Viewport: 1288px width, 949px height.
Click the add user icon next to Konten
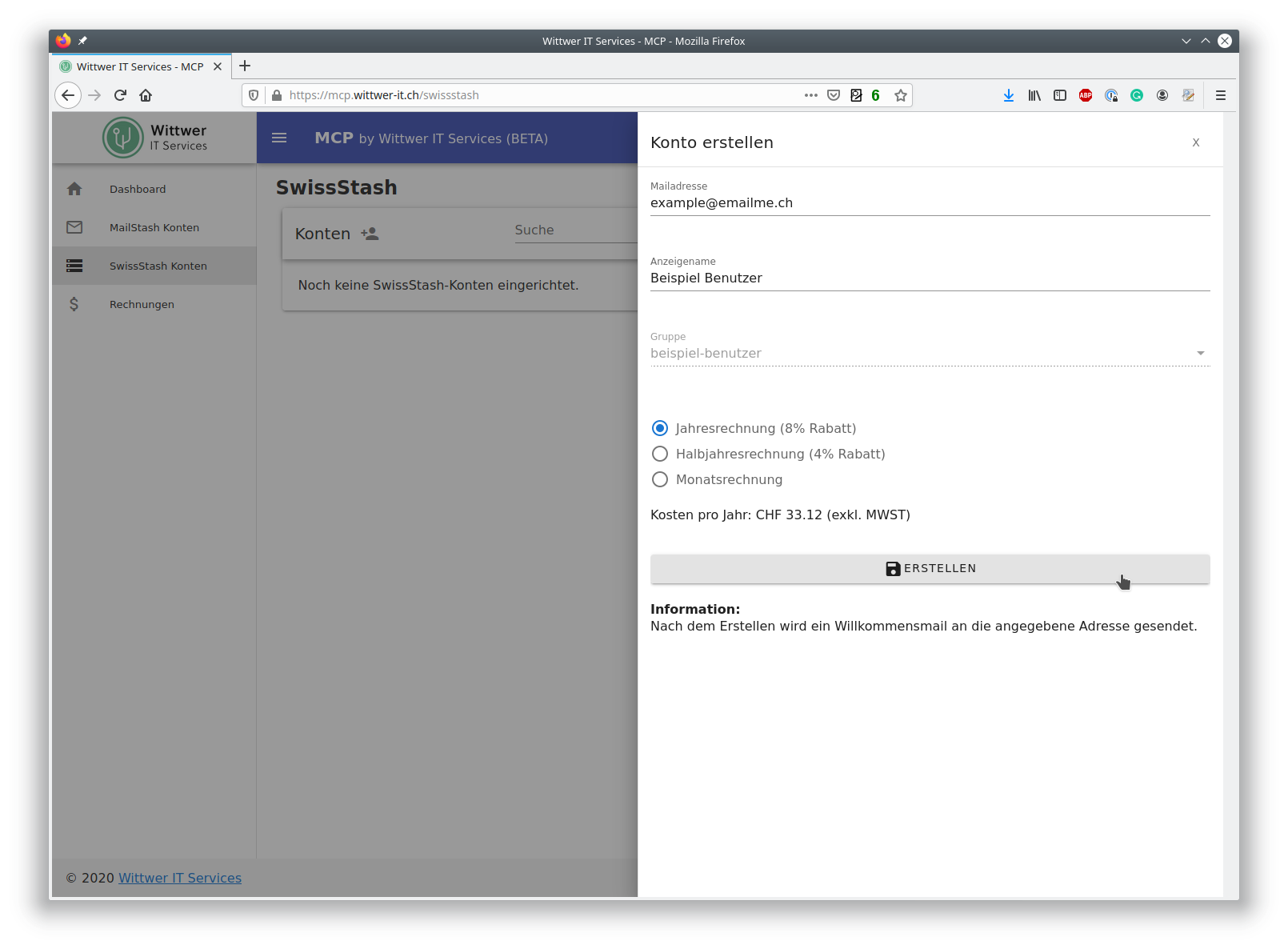tap(370, 234)
